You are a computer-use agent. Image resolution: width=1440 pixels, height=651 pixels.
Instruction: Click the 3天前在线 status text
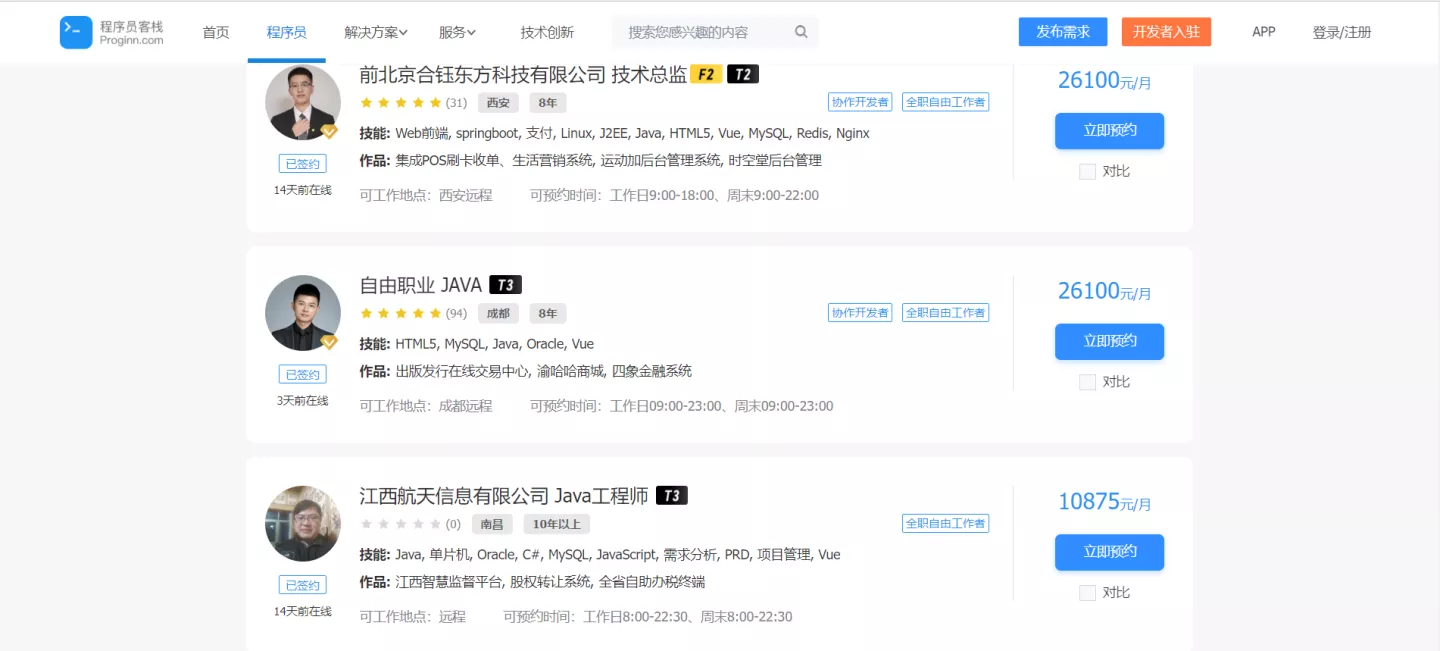(x=303, y=401)
